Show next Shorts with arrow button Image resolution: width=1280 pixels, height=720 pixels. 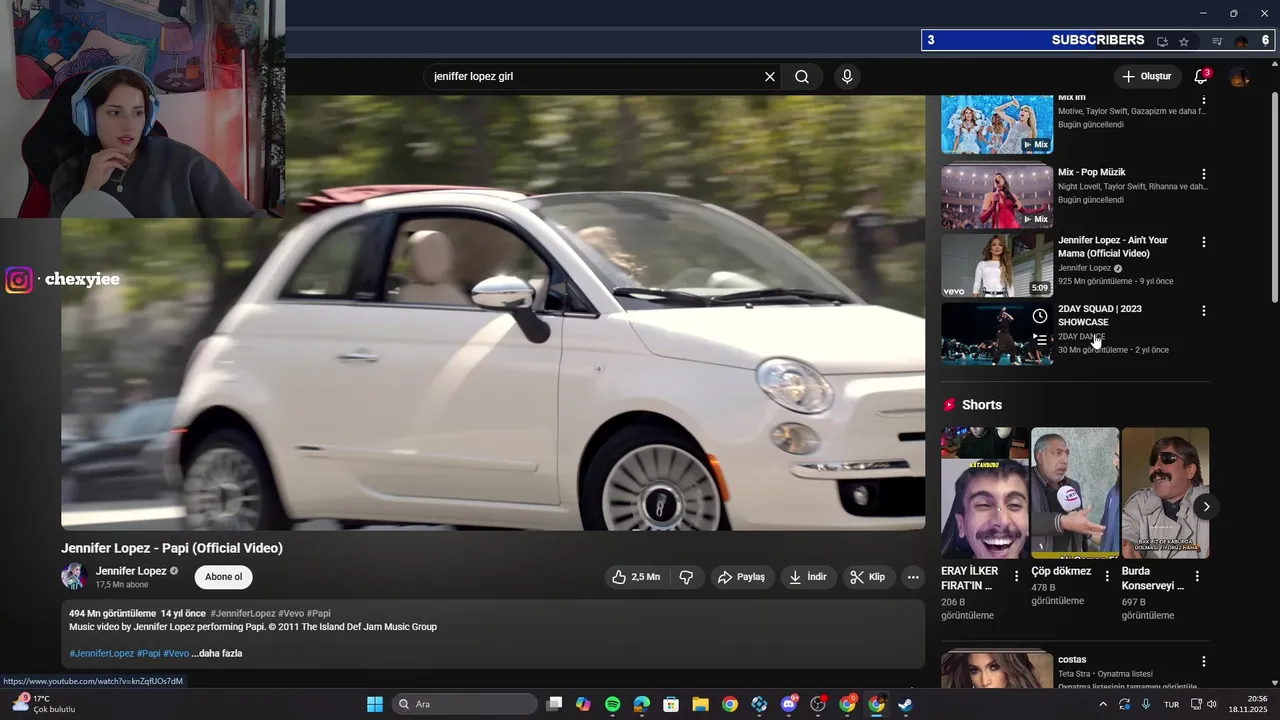[x=1206, y=507]
